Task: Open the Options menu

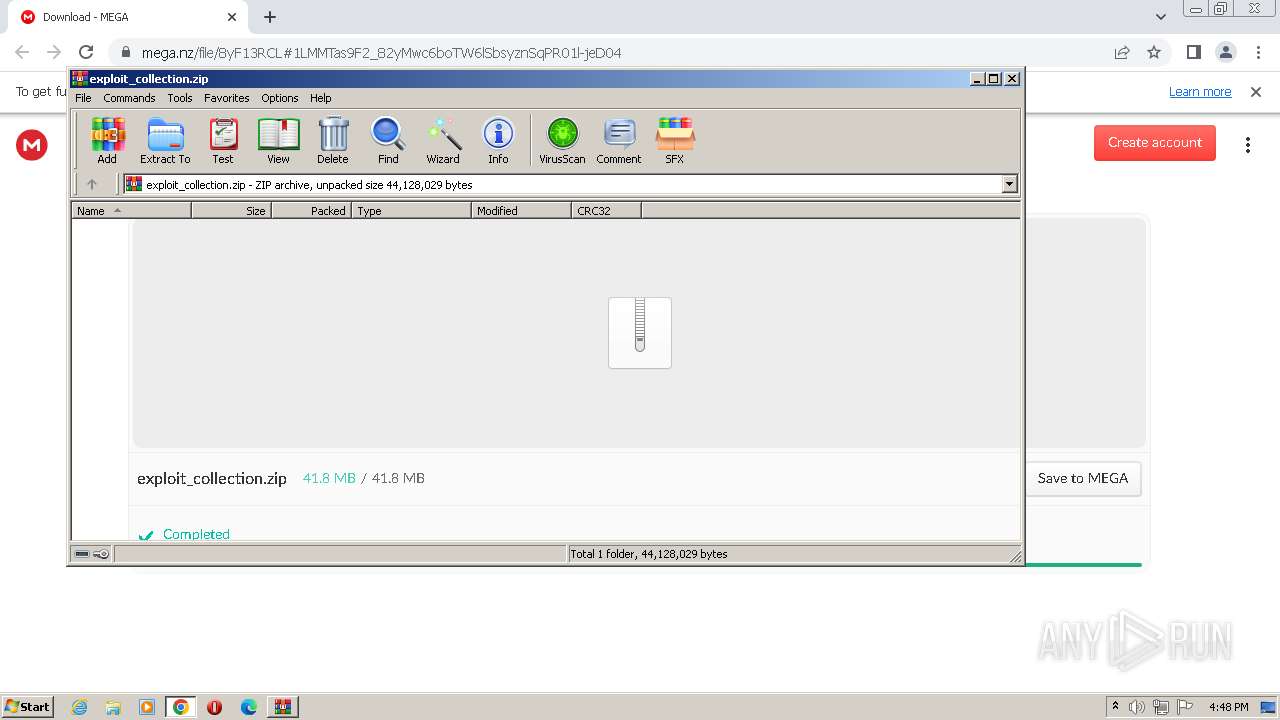Action: click(280, 98)
